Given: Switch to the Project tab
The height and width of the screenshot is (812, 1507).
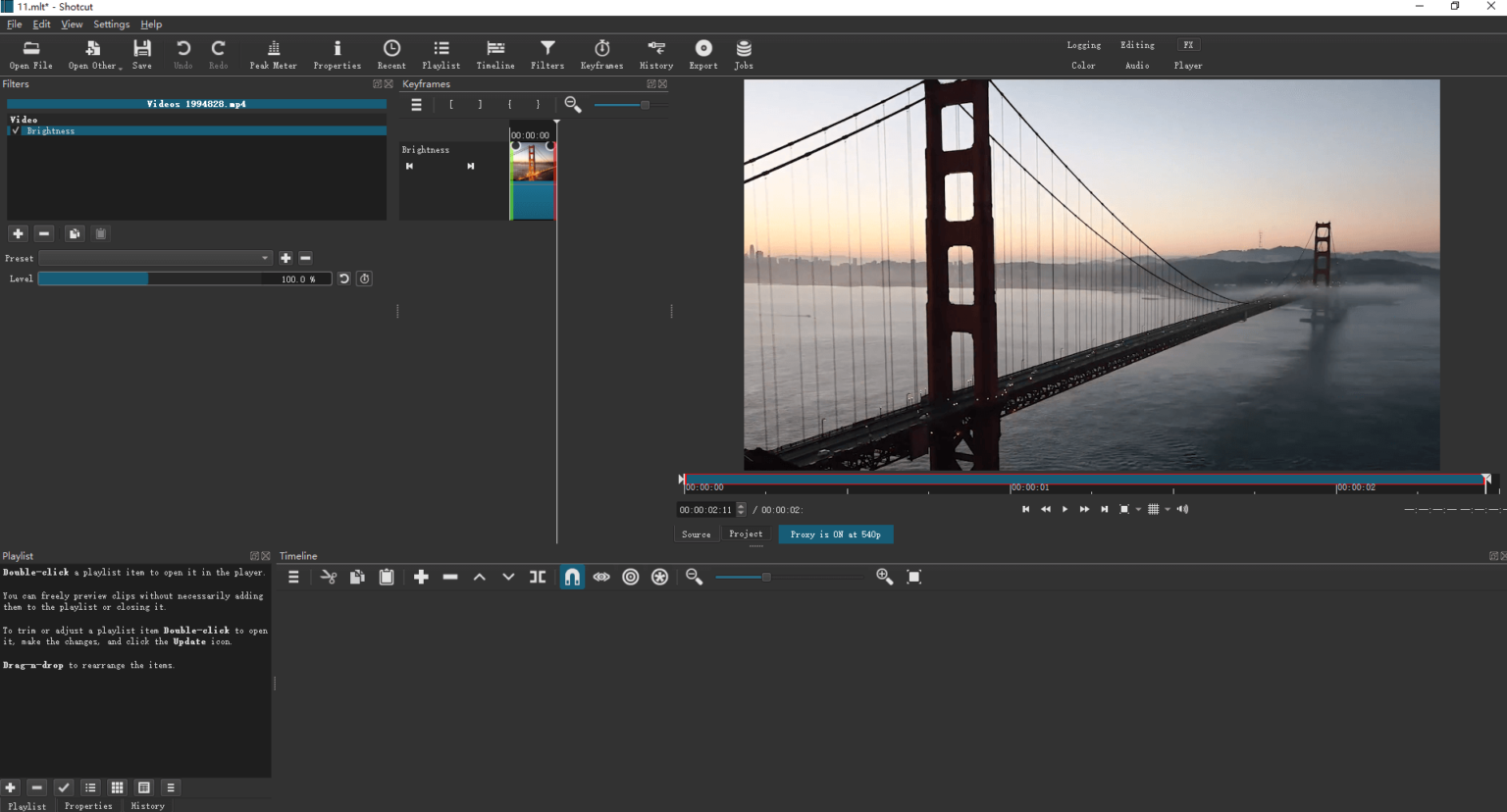Looking at the screenshot, I should (746, 534).
